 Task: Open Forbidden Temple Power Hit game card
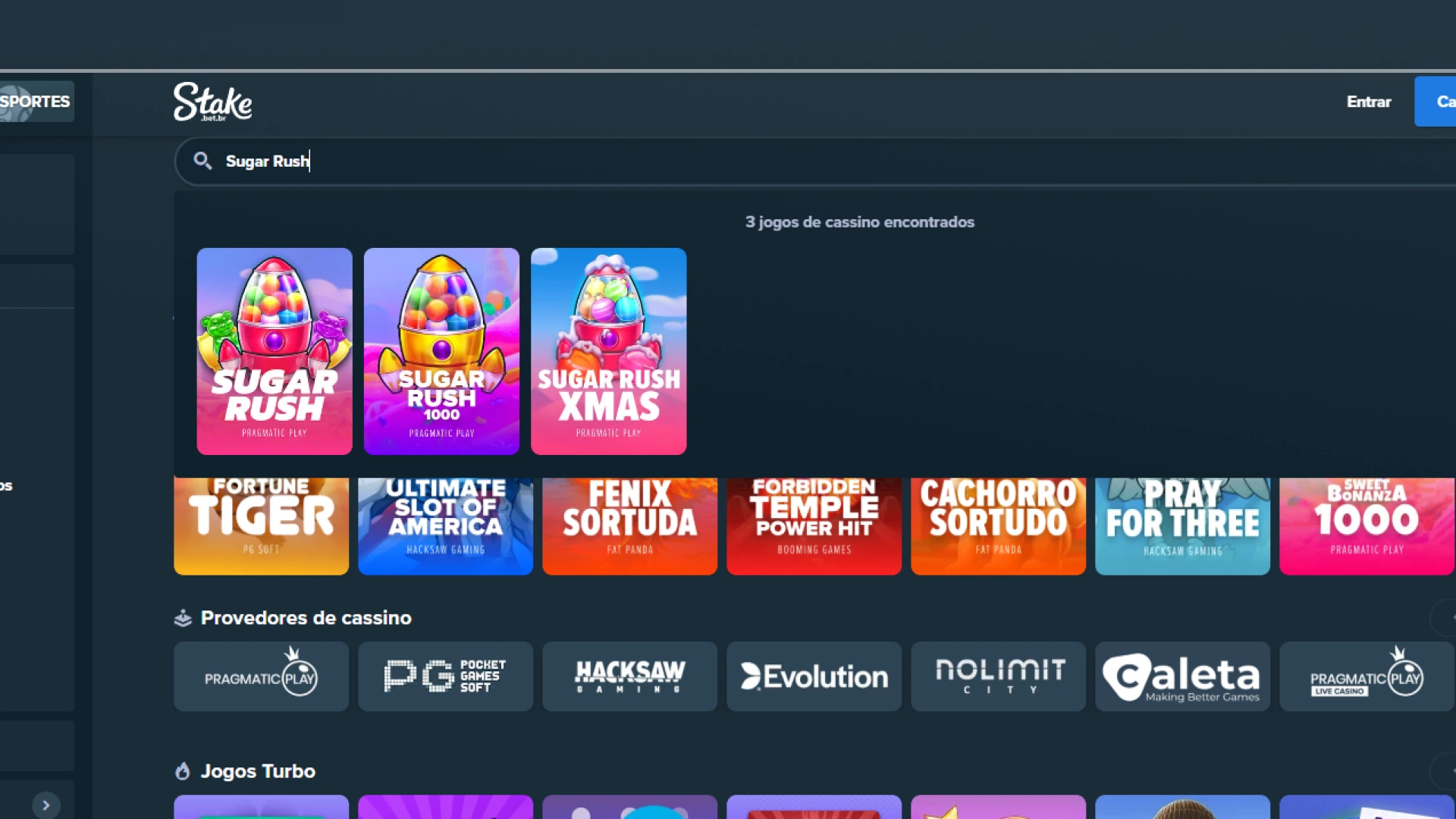[x=814, y=526]
